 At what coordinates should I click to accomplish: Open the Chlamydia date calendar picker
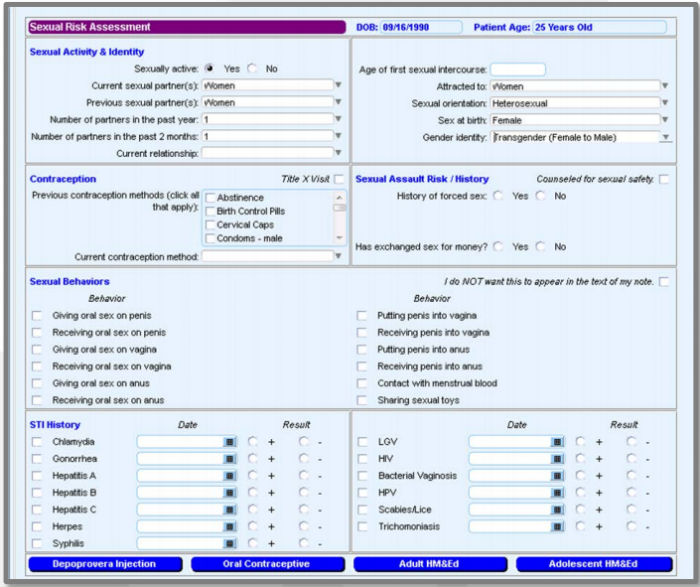tap(229, 442)
